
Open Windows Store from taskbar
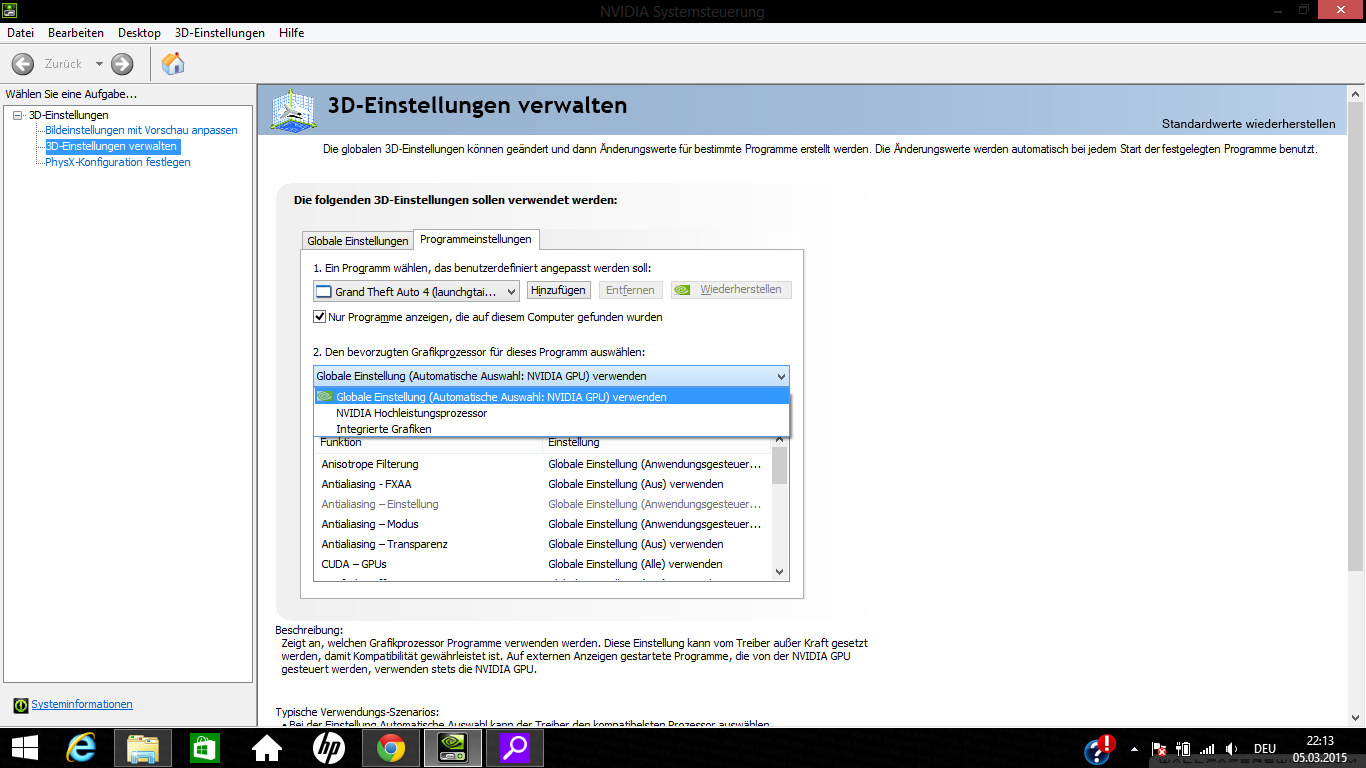pyautogui.click(x=205, y=748)
